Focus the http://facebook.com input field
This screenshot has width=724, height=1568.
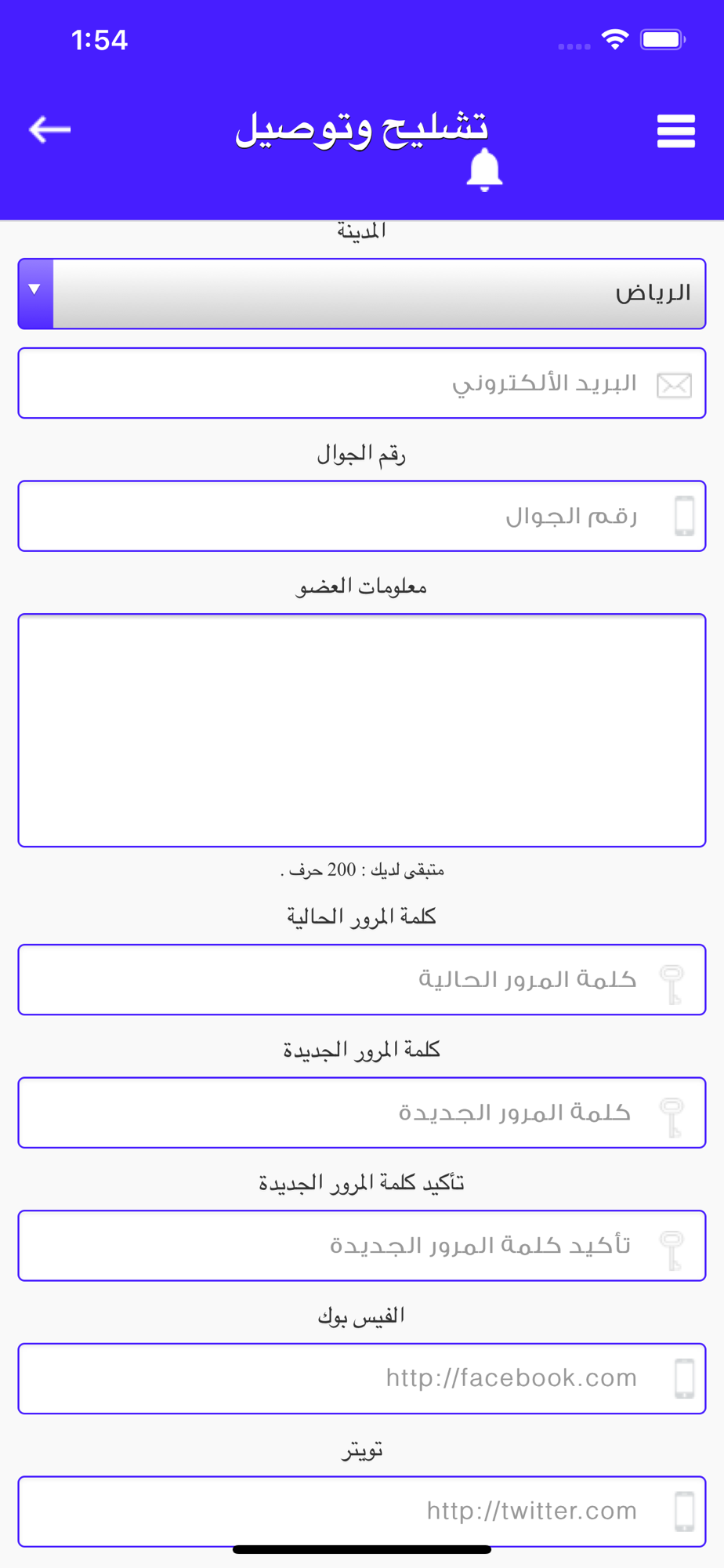tap(362, 1378)
